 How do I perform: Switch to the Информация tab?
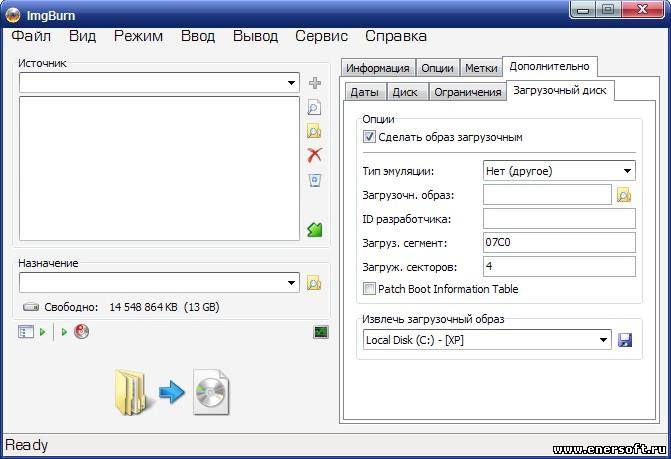click(378, 68)
